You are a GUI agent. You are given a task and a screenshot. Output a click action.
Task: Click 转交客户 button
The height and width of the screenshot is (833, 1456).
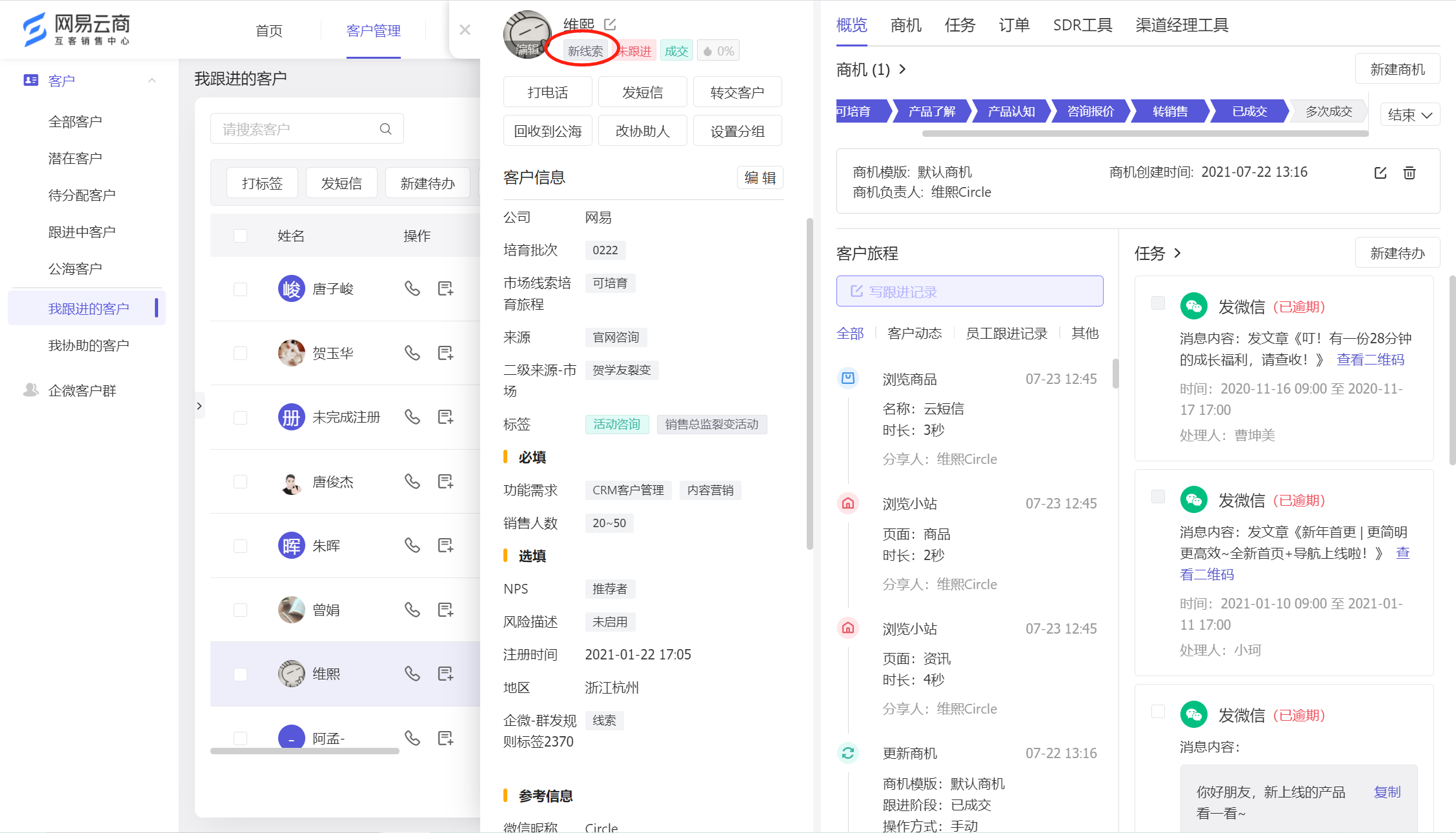tap(737, 92)
